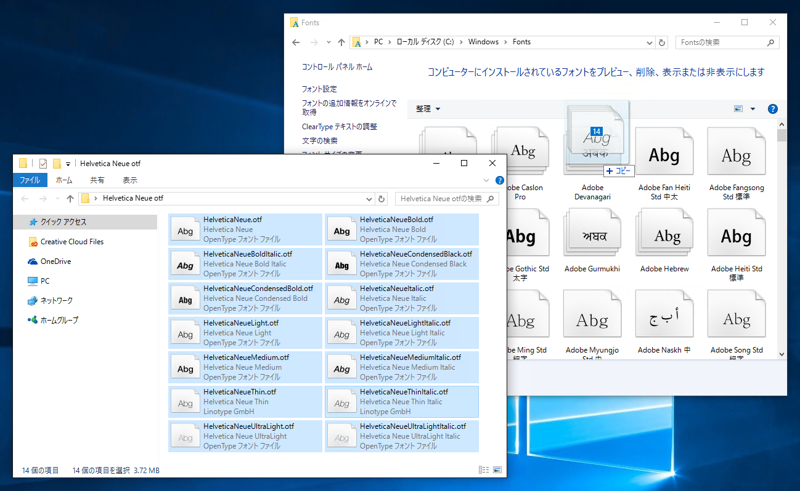Click HelveticaNeueThinItalic.otf file icon
Image resolution: width=800 pixels, height=491 pixels.
341,403
